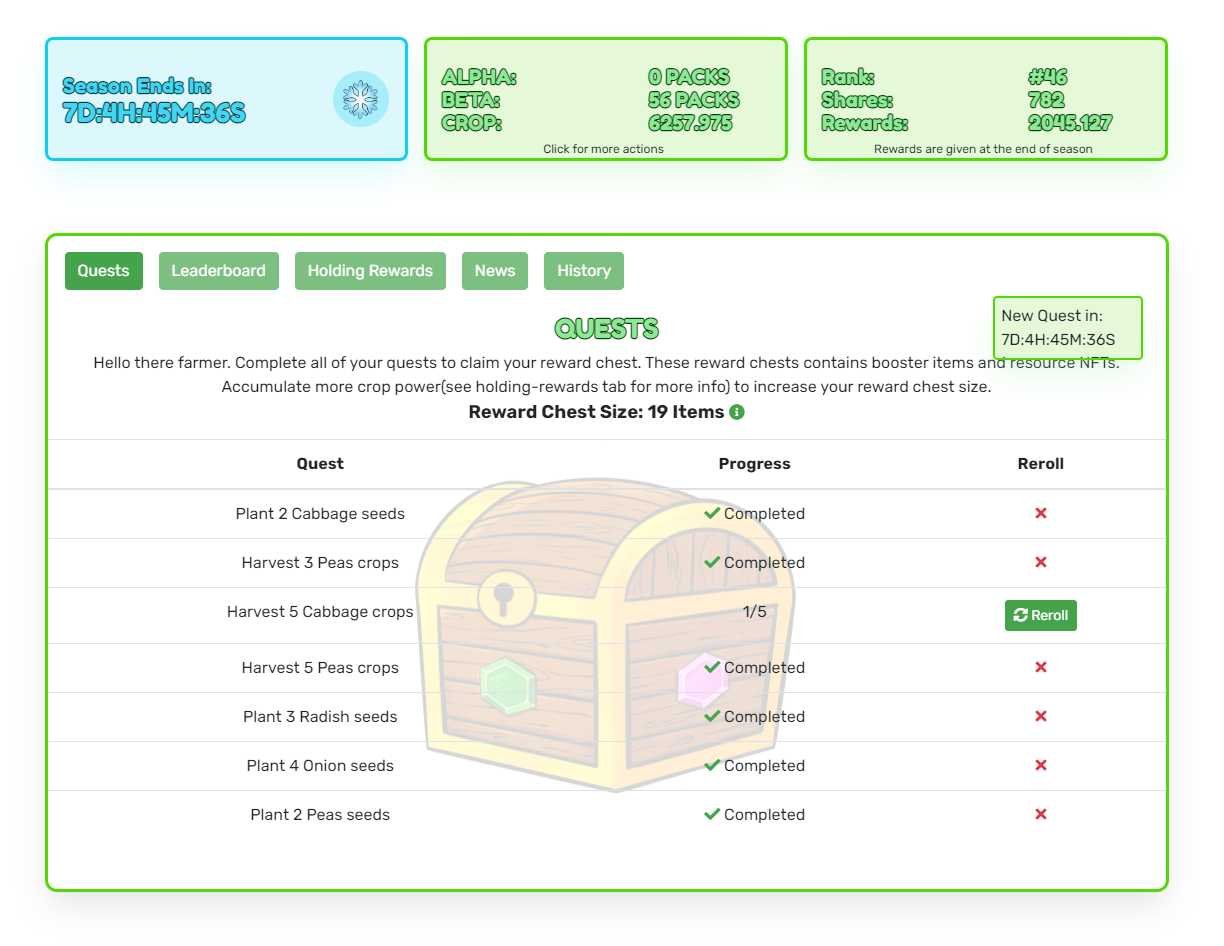The height and width of the screenshot is (946, 1224).
Task: Open the Leaderboard tab
Action: click(218, 271)
